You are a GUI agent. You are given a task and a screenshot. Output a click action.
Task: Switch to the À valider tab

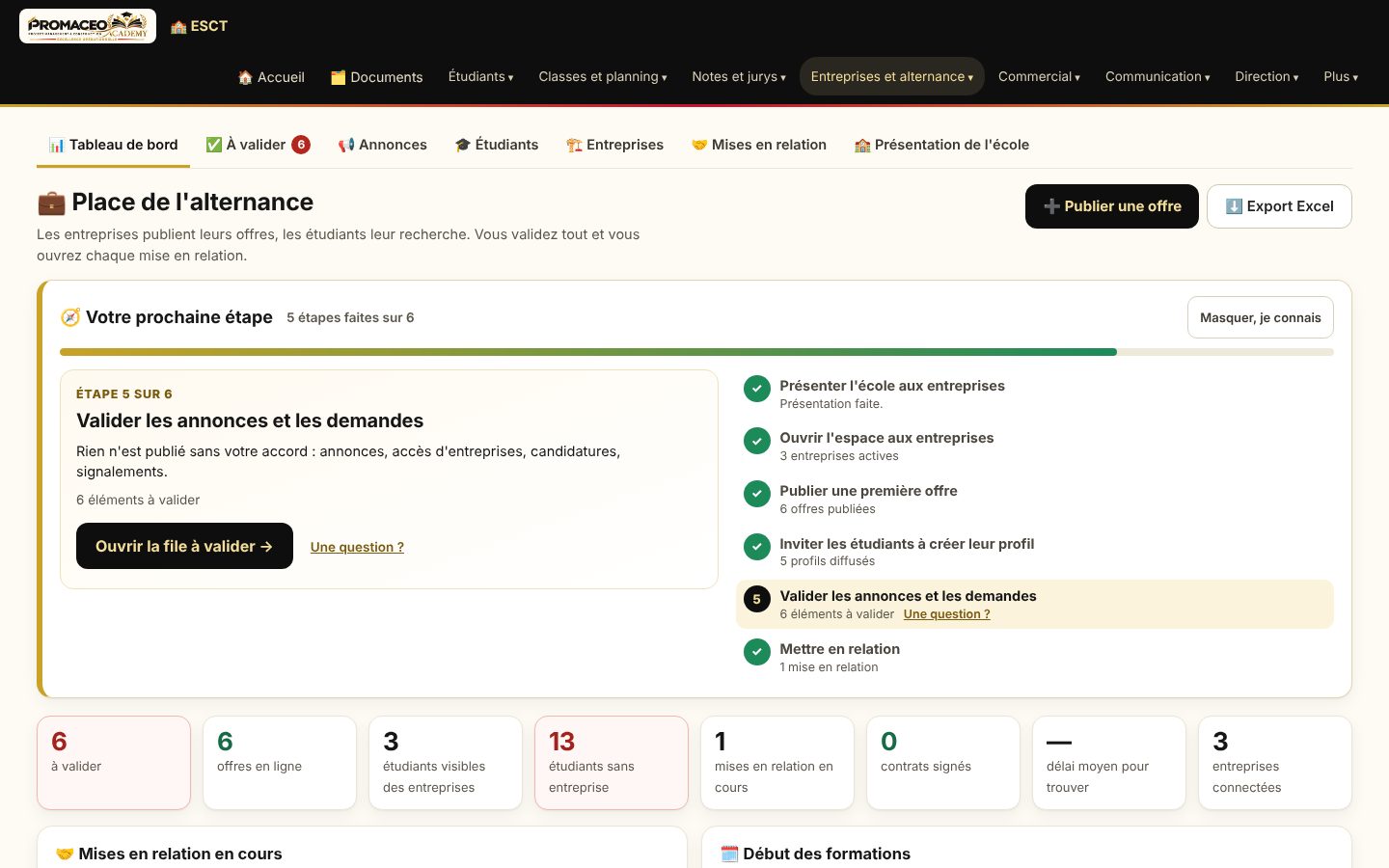click(258, 145)
